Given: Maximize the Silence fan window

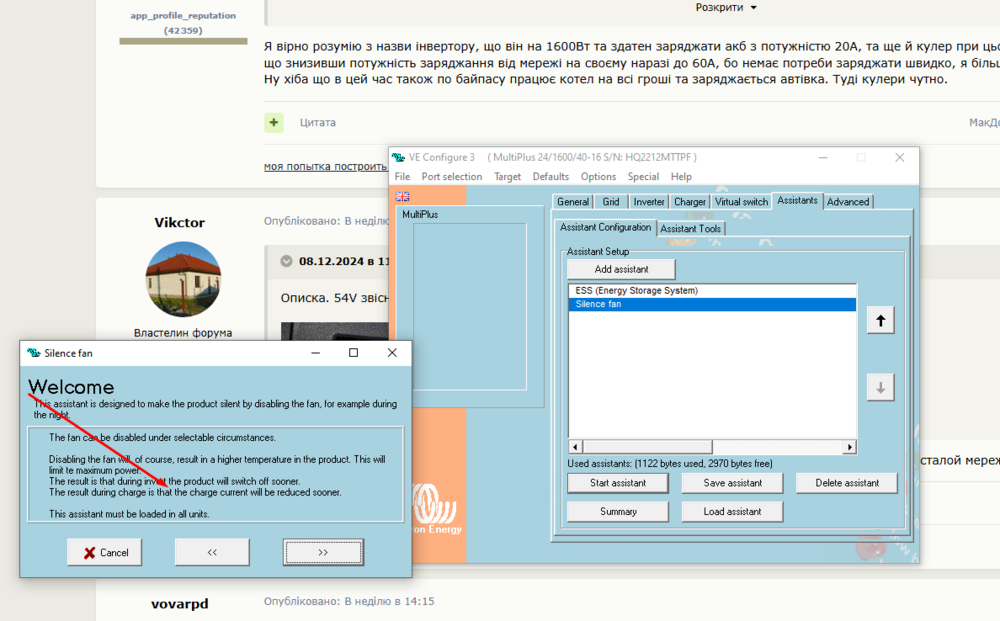Looking at the screenshot, I should [x=353, y=353].
